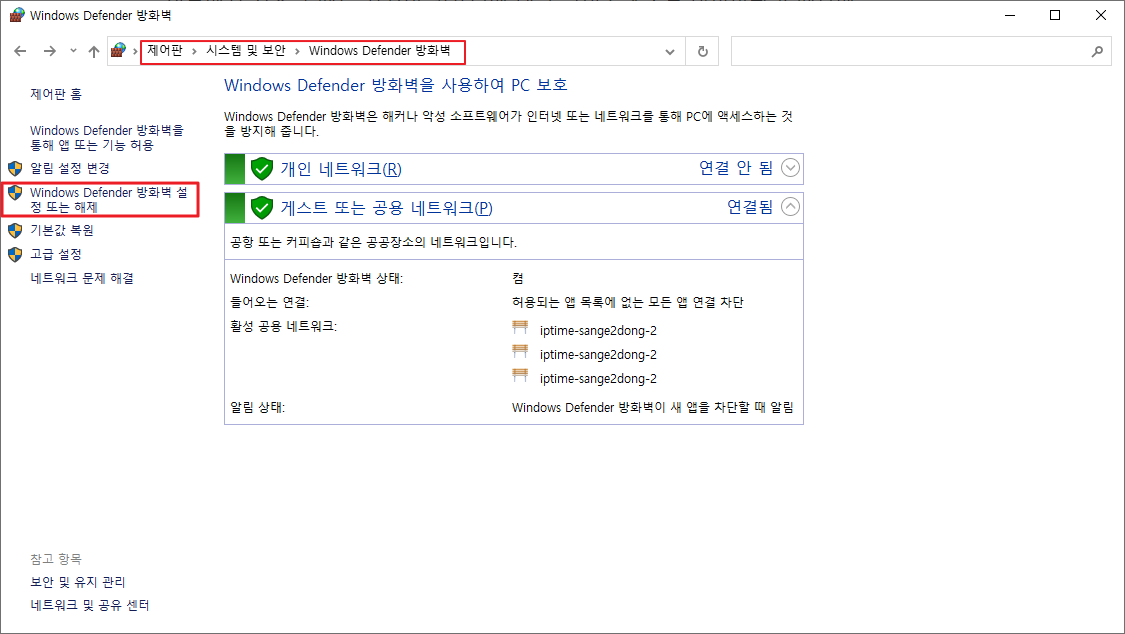Image resolution: width=1125 pixels, height=634 pixels.
Task: Minimize the Windows Defender 방화벽 window
Action: coord(1010,15)
